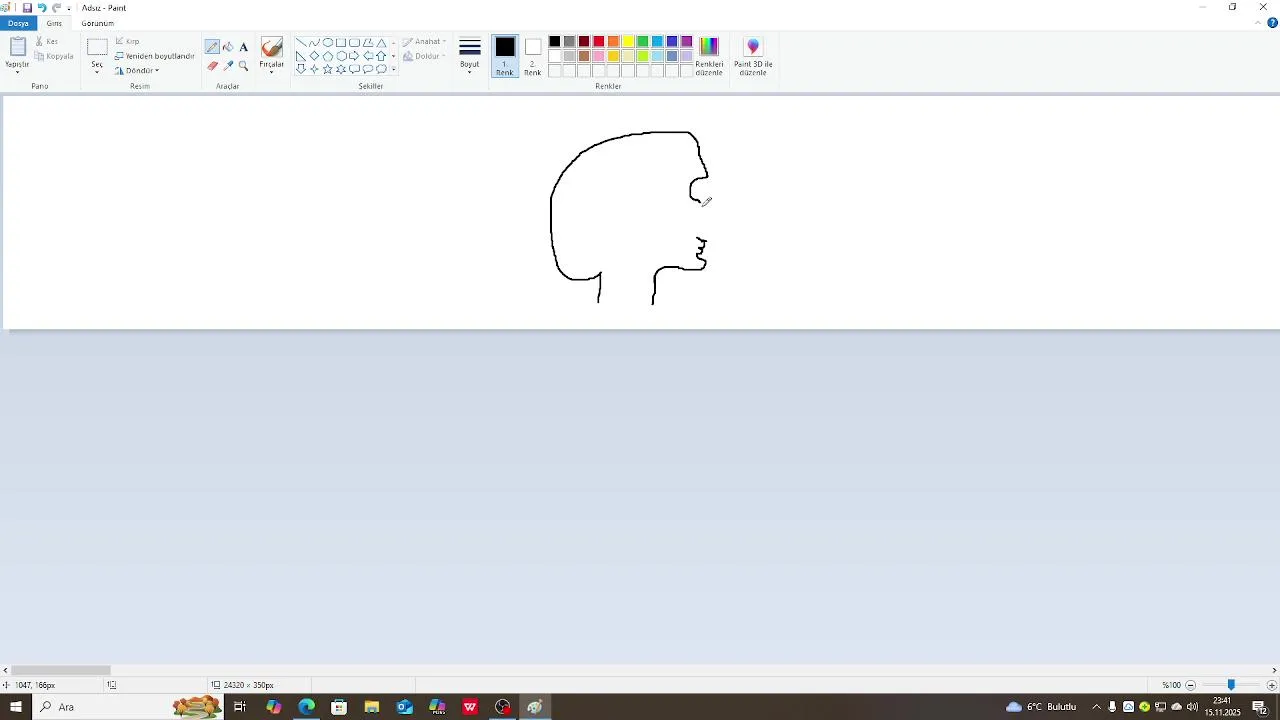The width and height of the screenshot is (1280, 720).
Task: Switch to the Görünüm tab
Action: point(98,23)
